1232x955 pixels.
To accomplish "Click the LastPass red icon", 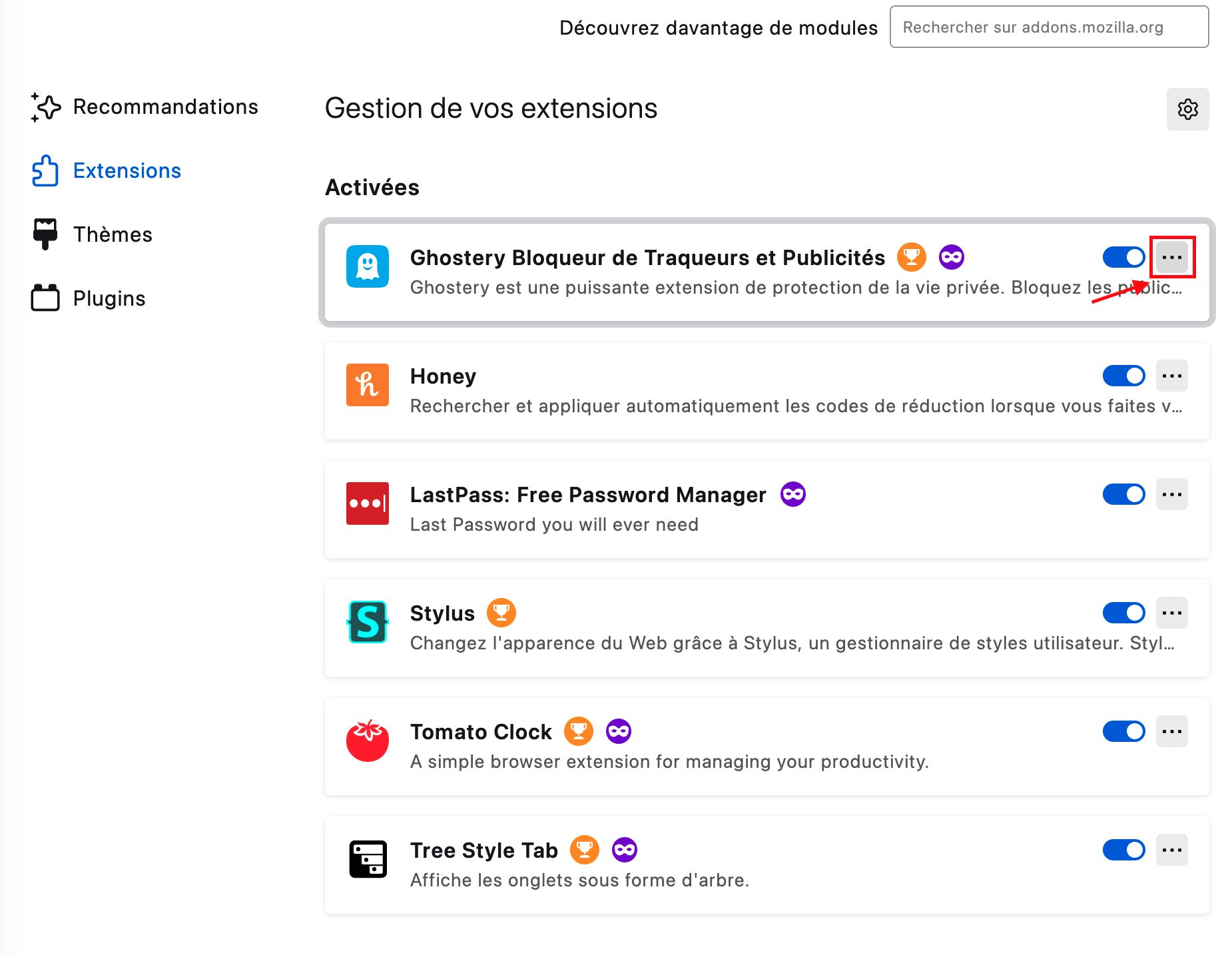I will point(368,503).
